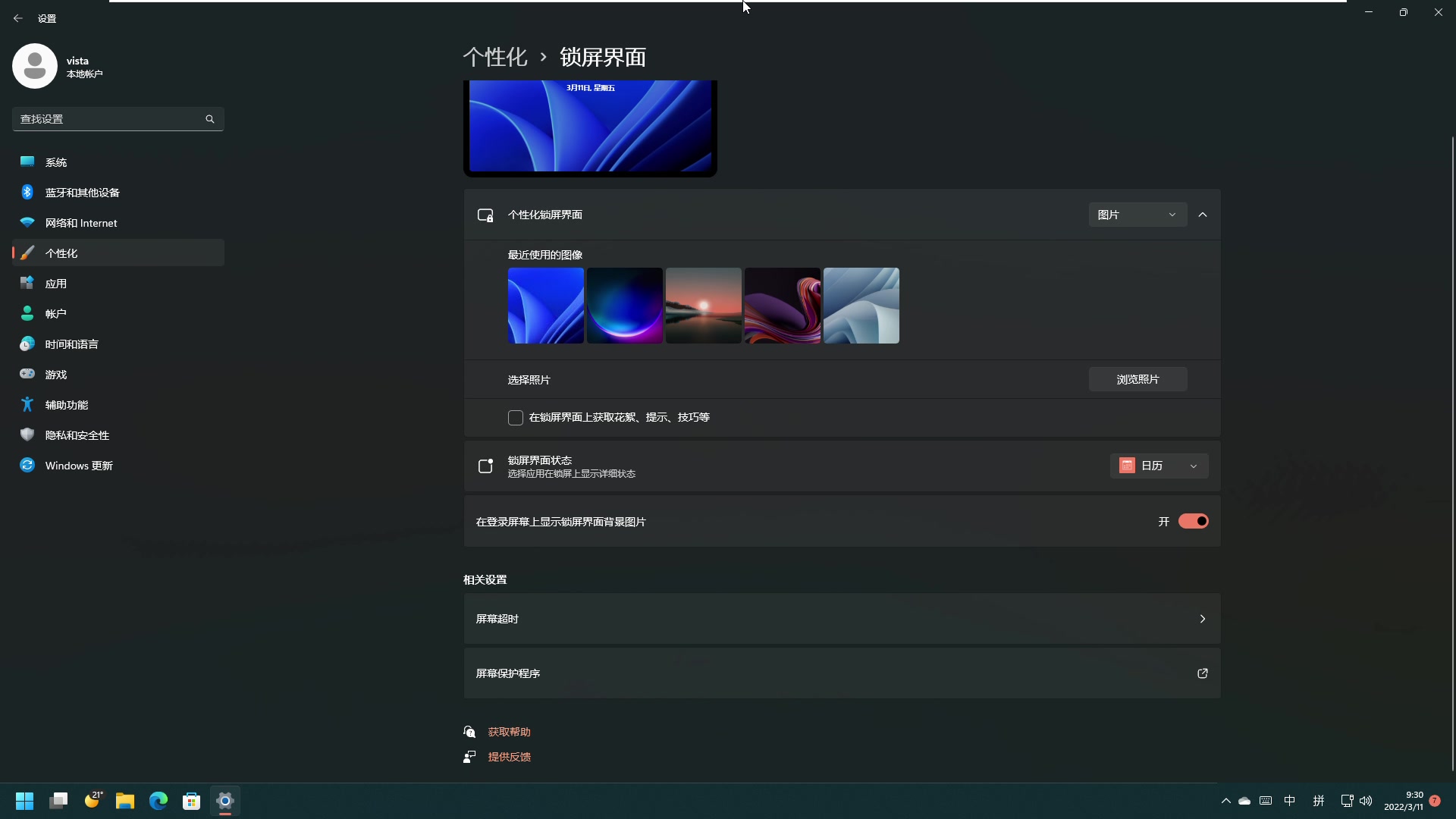Click the lock screen status icon
The image size is (1456, 819).
(x=485, y=466)
